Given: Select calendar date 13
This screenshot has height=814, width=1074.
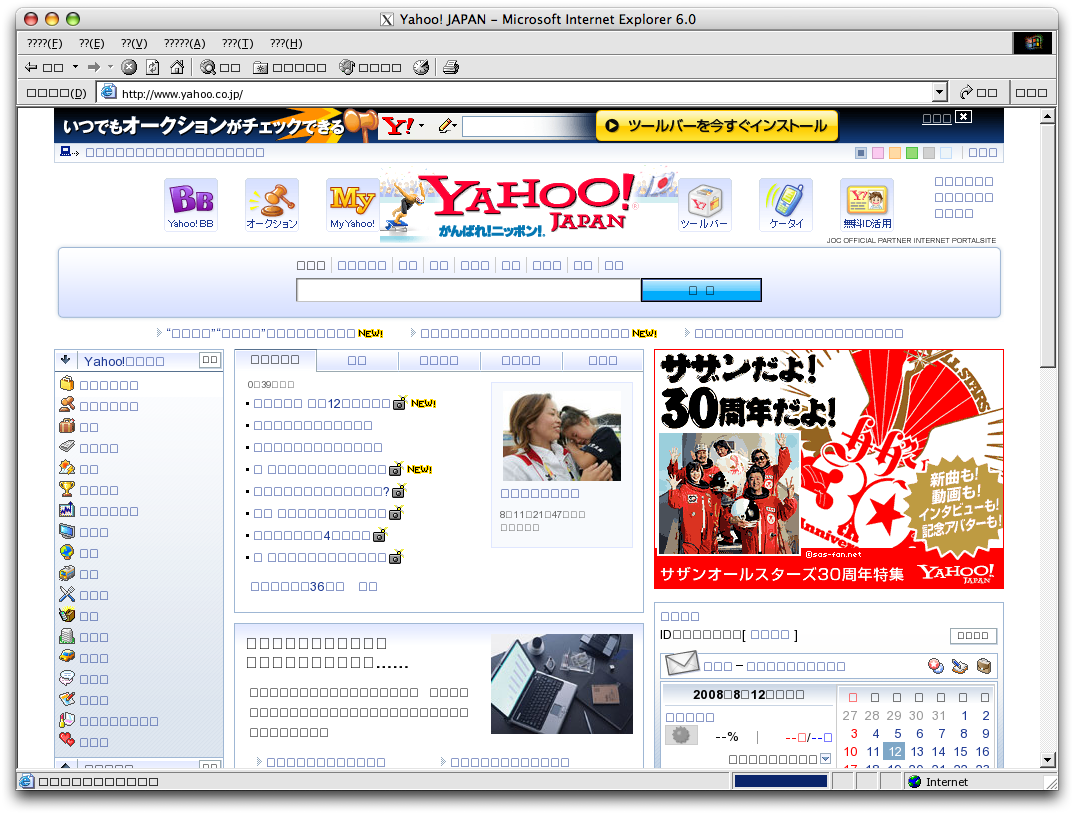Looking at the screenshot, I should point(917,752).
